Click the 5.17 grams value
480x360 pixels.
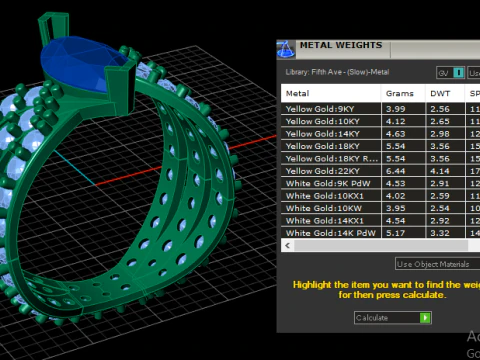(396, 233)
